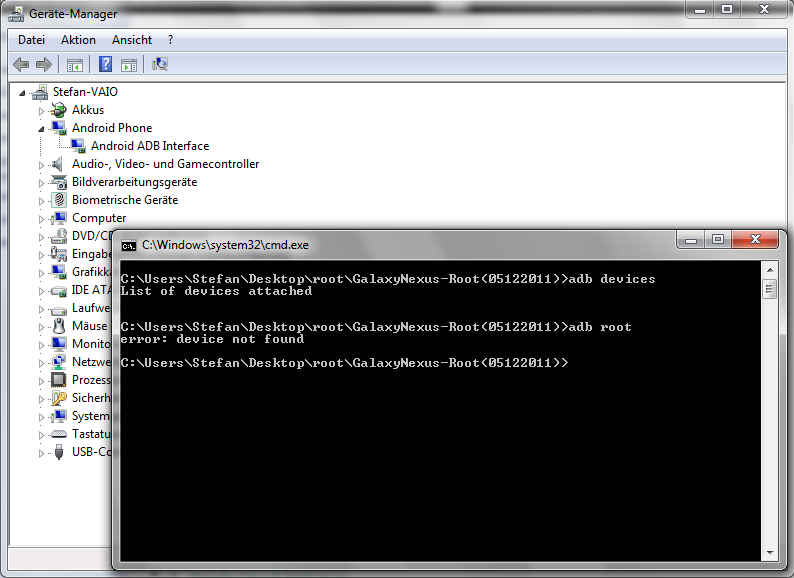Click the Android Phone device icon

click(x=59, y=128)
